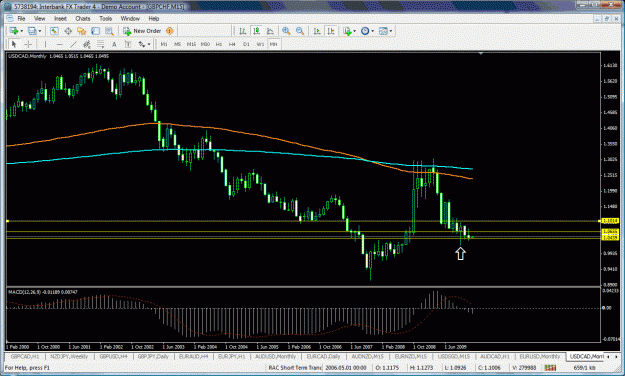The width and height of the screenshot is (625, 376).
Task: Zoom out of the chart
Action: [300, 31]
